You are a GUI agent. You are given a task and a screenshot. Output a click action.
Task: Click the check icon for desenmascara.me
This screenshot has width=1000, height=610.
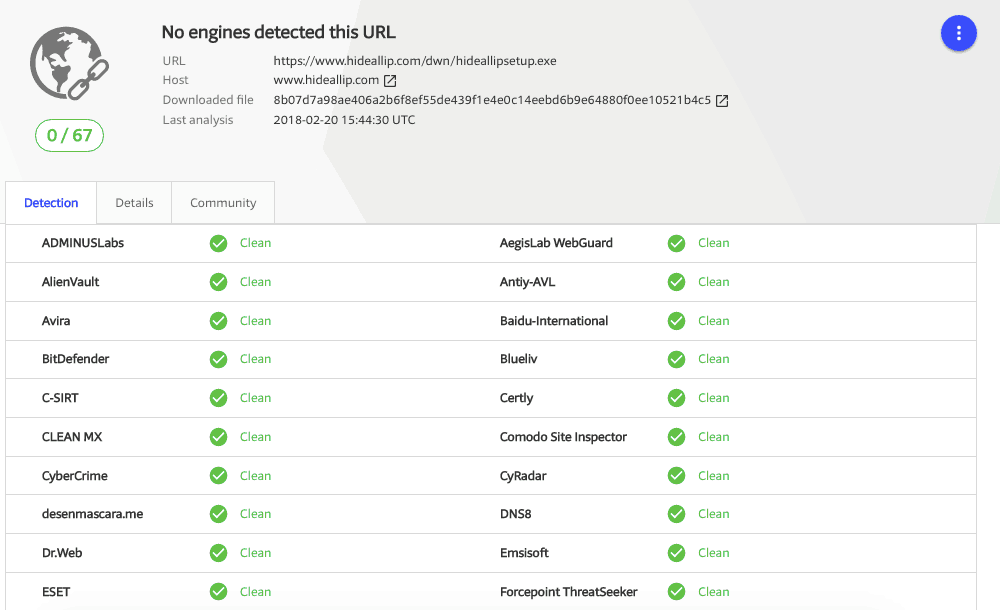tap(219, 514)
